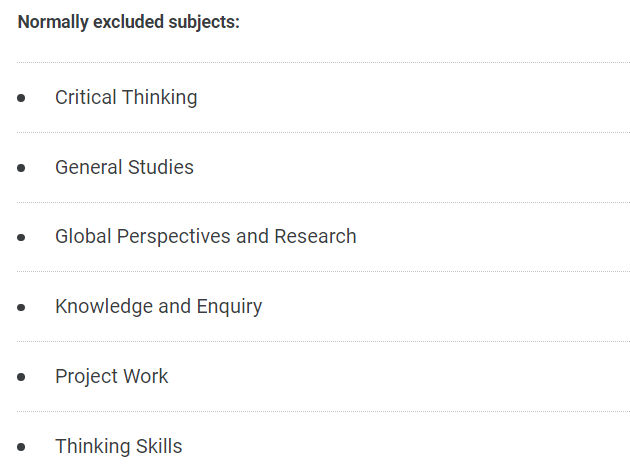Viewport: 630px width, 469px height.
Task: Click the word "Global" in the list
Action: 83,236
